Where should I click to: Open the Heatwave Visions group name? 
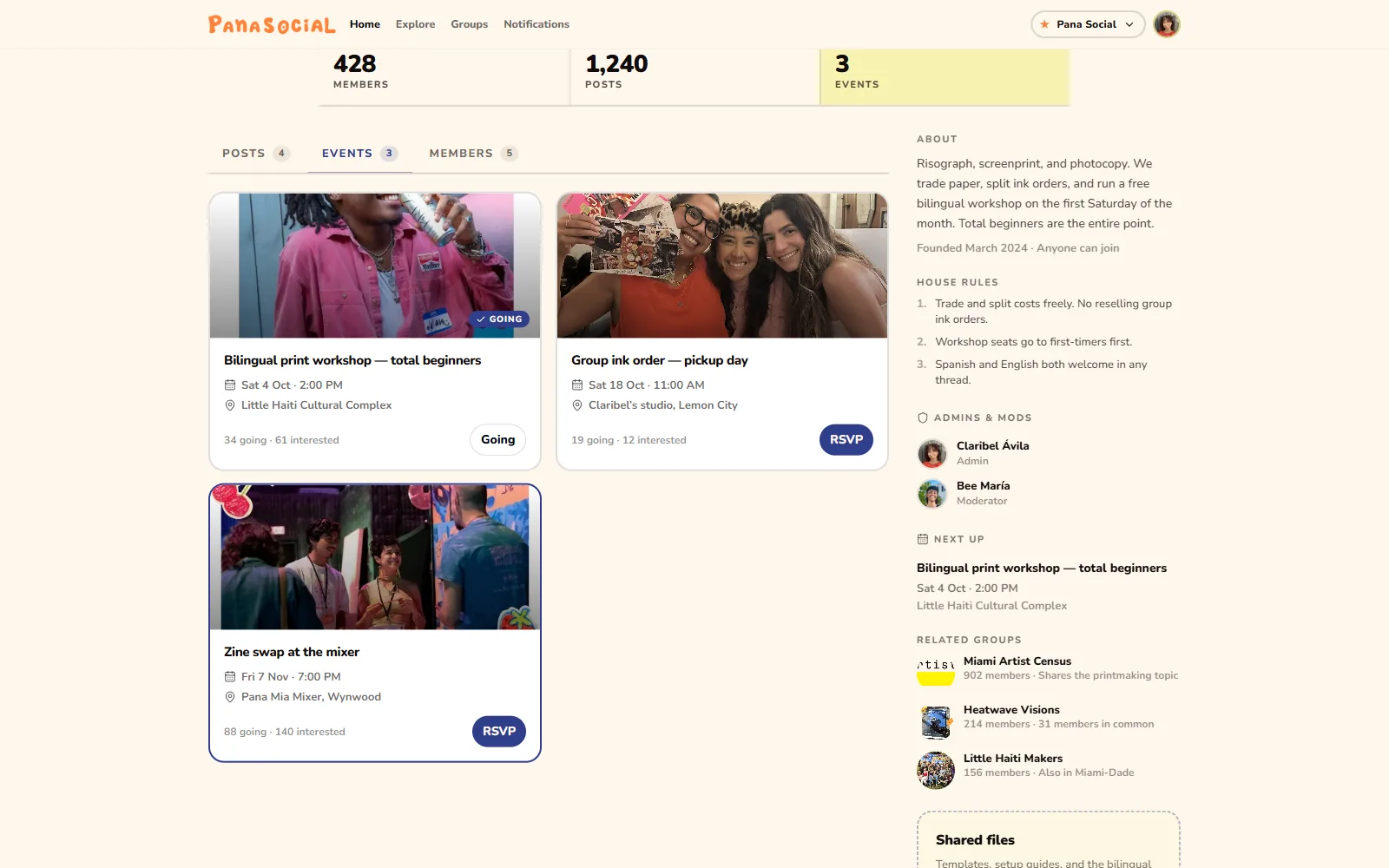click(x=1011, y=710)
